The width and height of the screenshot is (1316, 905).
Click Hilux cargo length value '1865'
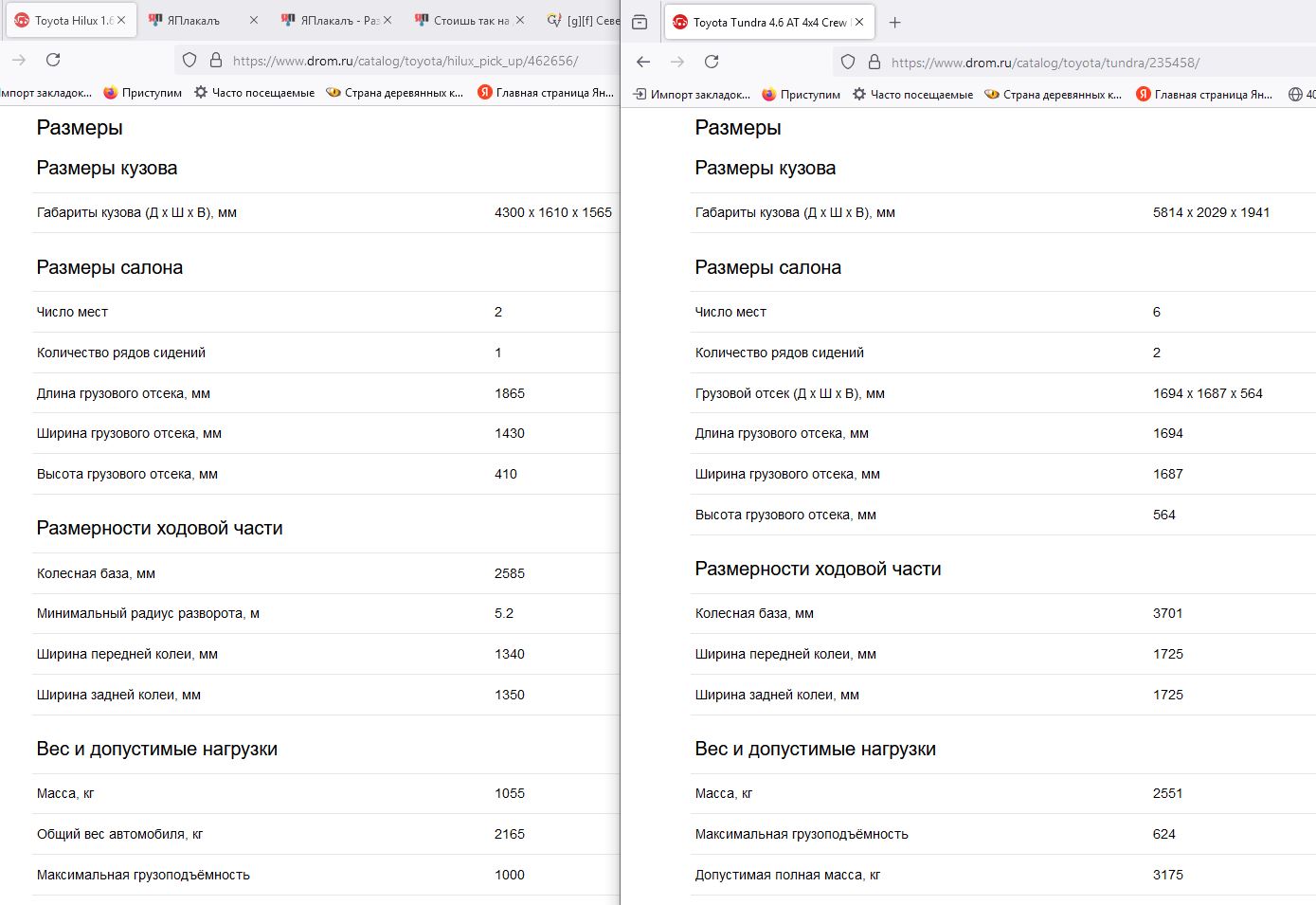[510, 393]
